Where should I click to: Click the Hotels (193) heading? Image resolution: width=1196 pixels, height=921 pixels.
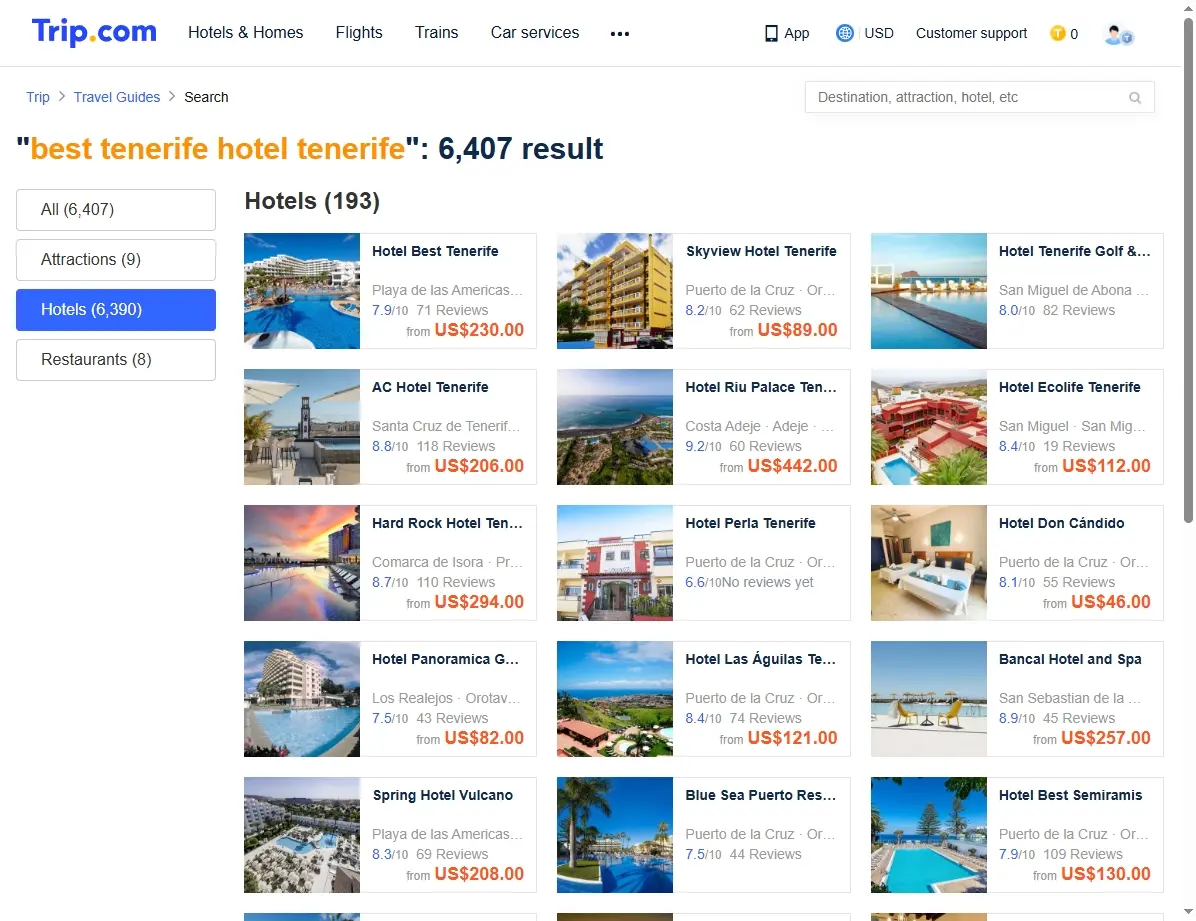coord(312,201)
